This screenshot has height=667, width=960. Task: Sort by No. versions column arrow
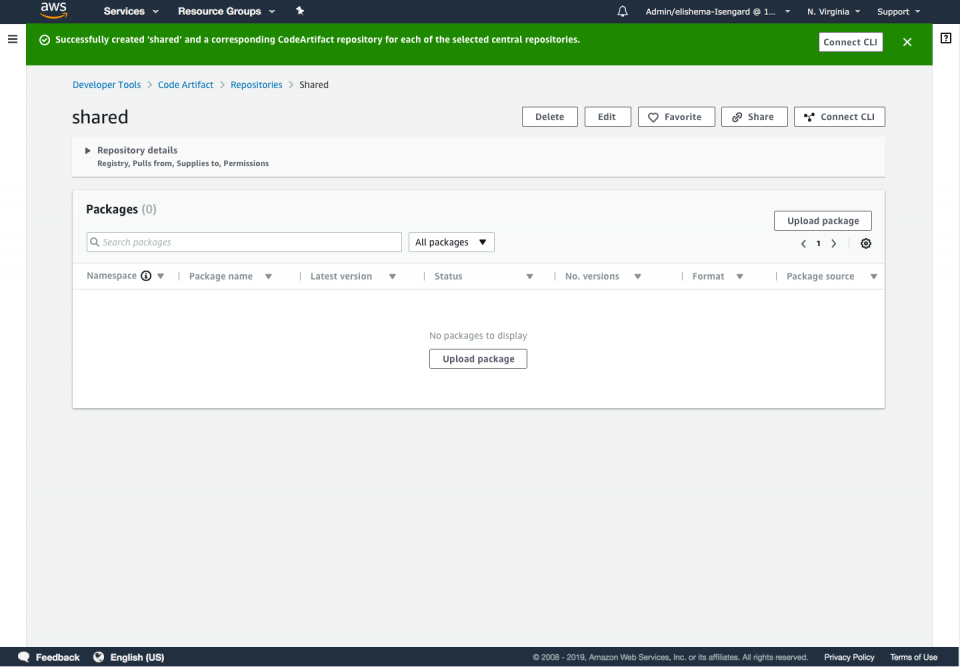[637, 276]
